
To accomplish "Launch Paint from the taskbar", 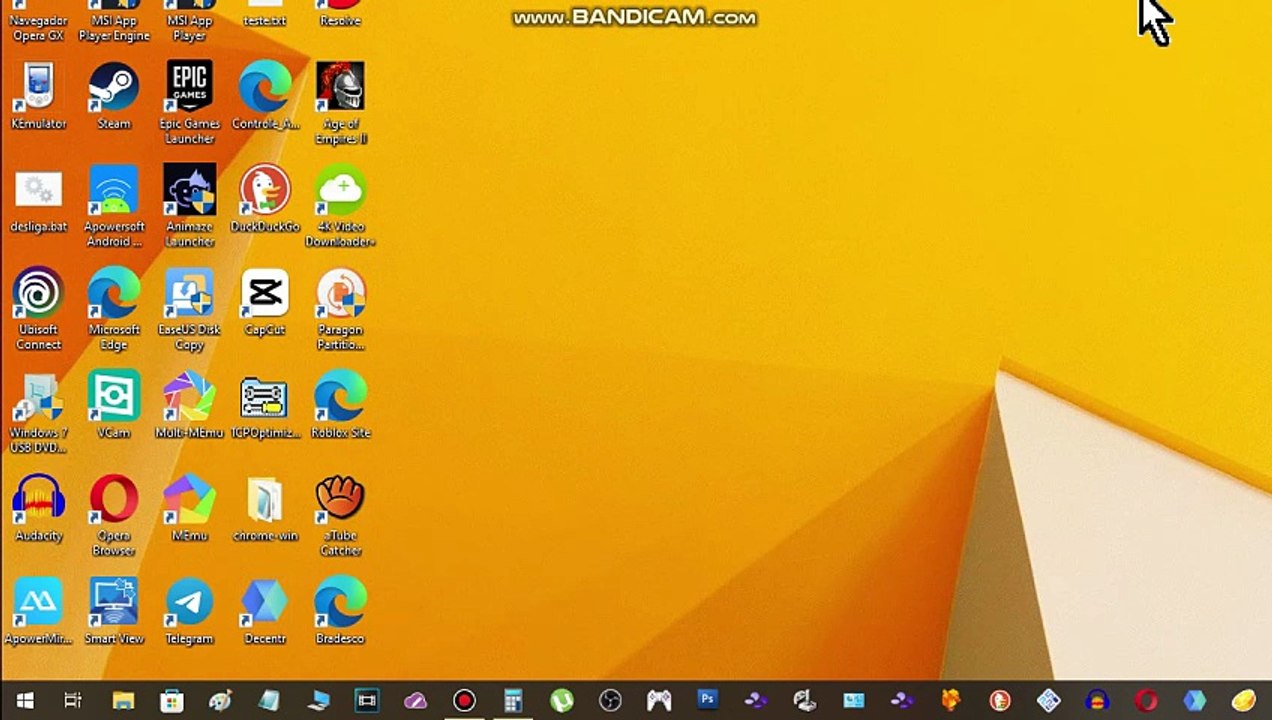I will point(220,701).
